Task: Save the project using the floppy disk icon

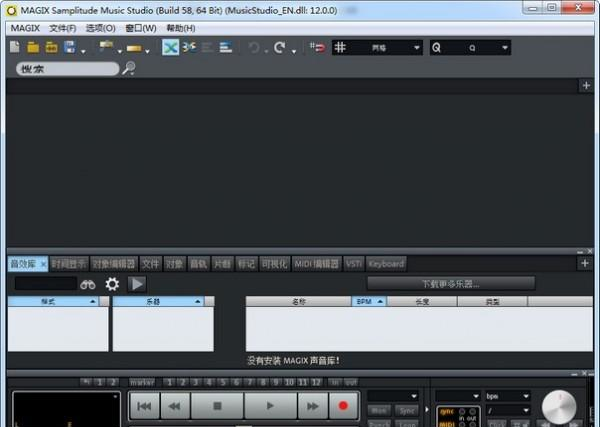Action: pyautogui.click(x=70, y=47)
